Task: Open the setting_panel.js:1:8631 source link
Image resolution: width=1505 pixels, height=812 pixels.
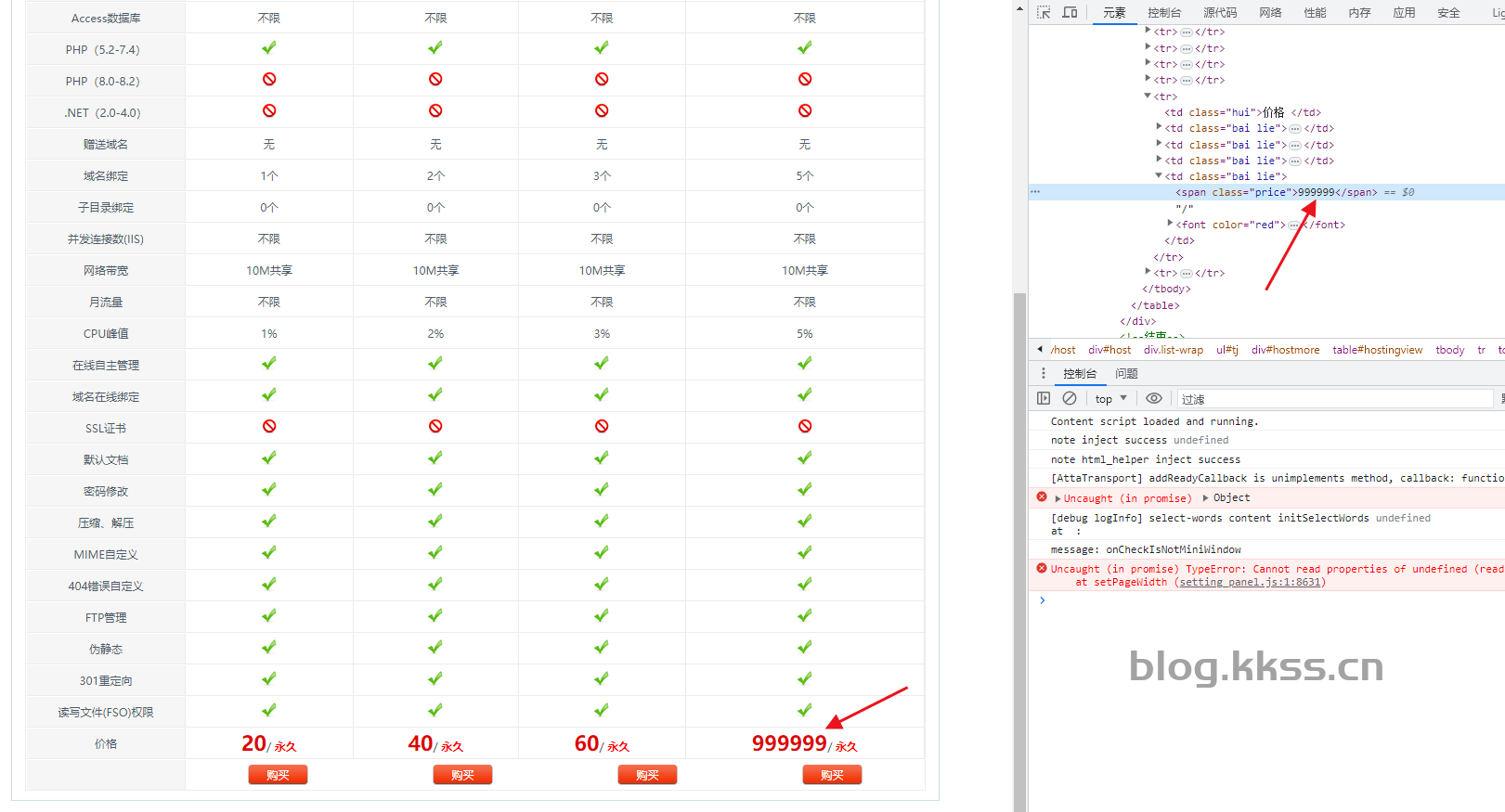Action: pyautogui.click(x=1250, y=583)
